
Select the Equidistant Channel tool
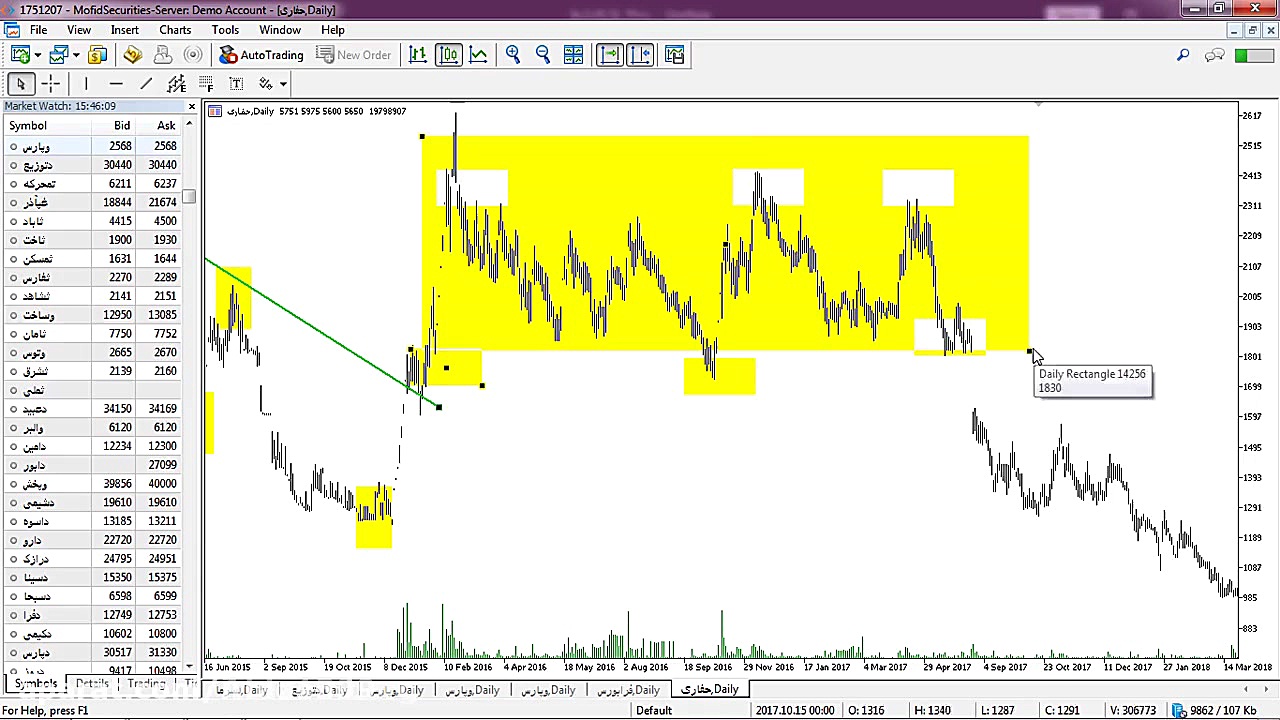pyautogui.click(x=176, y=84)
